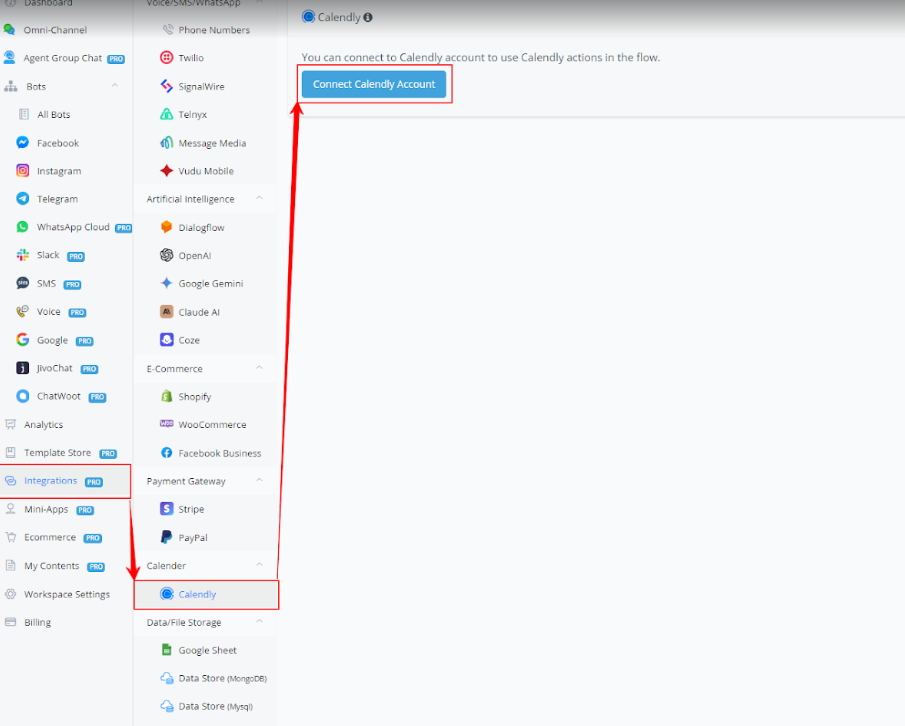Select Calendly in the integrations list
Image resolution: width=905 pixels, height=726 pixels.
pos(197,594)
